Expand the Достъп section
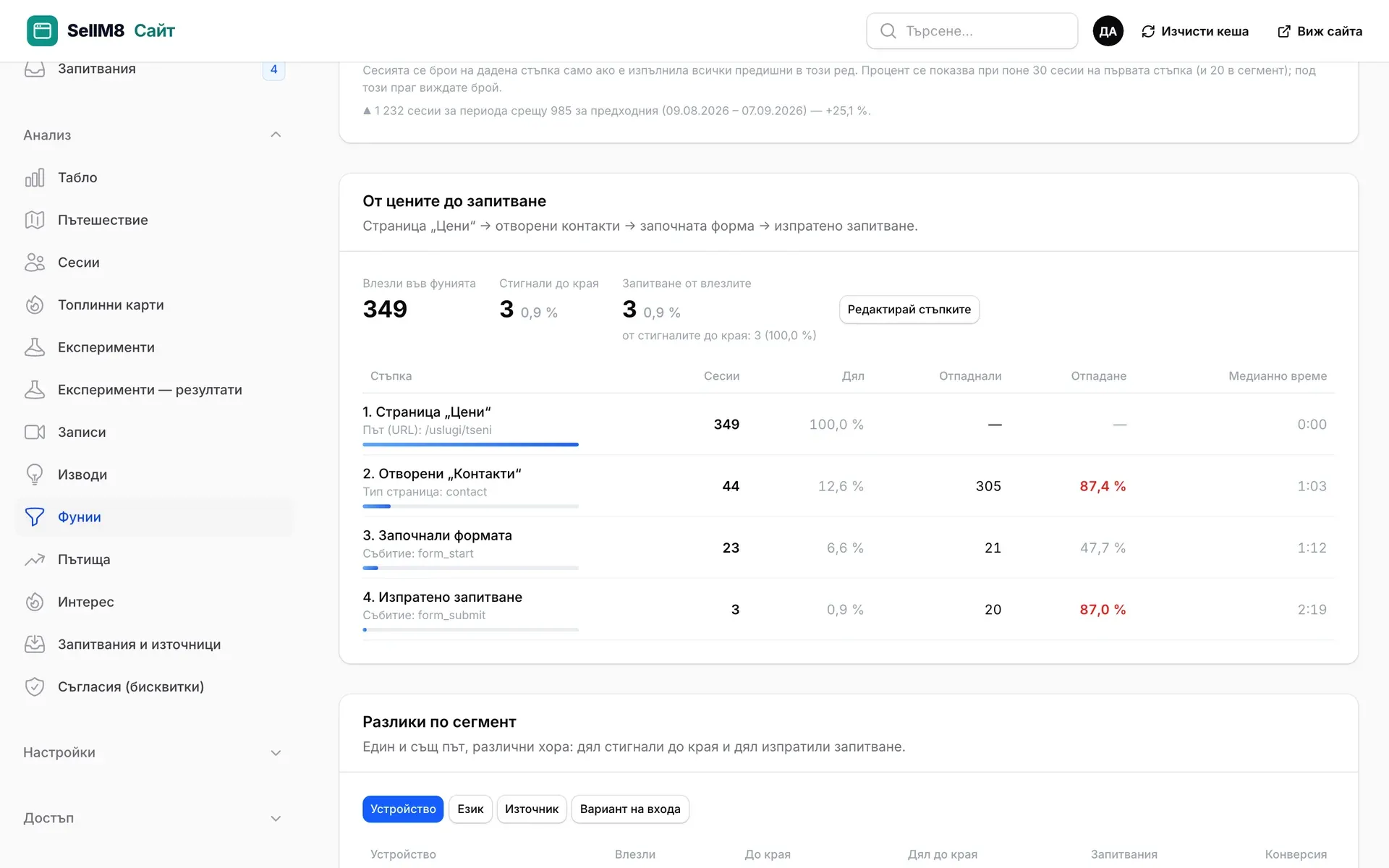This screenshot has width=1389, height=868. (276, 819)
